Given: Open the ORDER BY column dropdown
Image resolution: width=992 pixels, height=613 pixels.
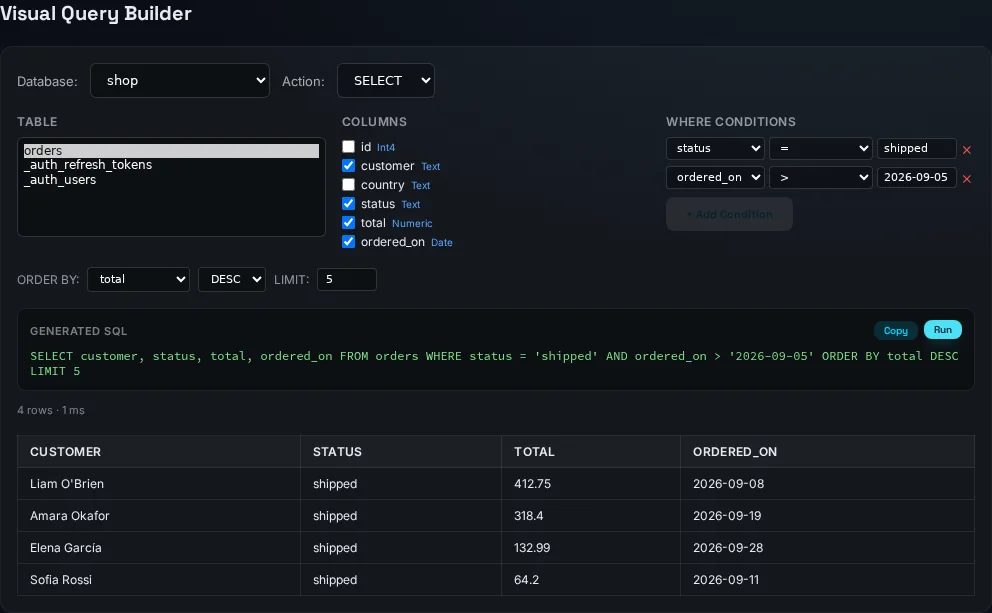Looking at the screenshot, I should [x=139, y=279].
